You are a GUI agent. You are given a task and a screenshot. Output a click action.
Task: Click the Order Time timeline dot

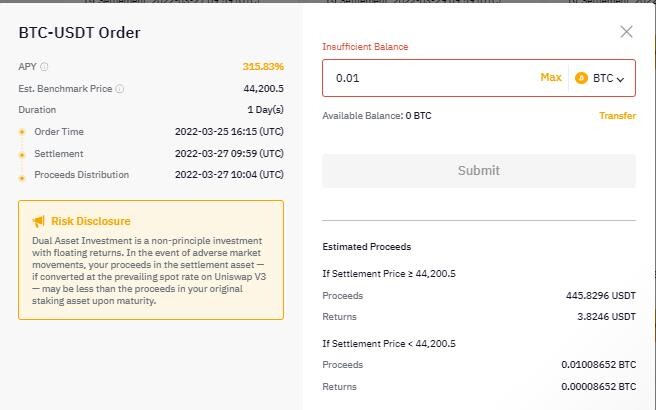22,132
